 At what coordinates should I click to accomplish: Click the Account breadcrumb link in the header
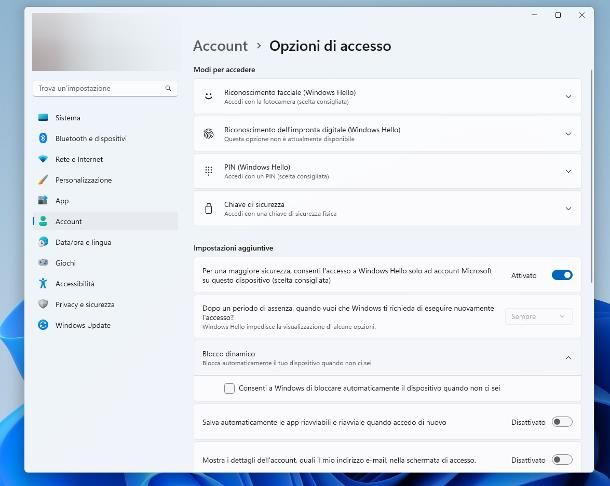point(220,46)
